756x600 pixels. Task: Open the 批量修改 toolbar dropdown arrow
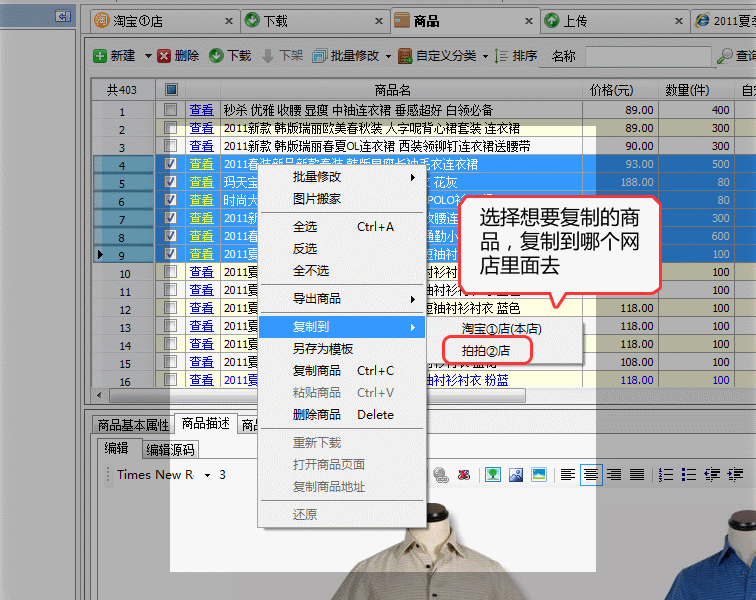pos(389,56)
